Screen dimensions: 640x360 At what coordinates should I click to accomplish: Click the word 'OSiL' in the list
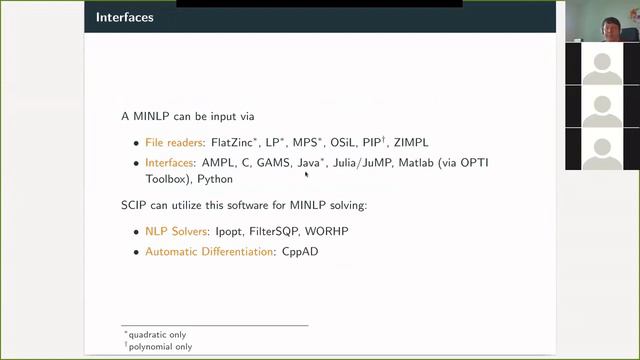(x=343, y=142)
